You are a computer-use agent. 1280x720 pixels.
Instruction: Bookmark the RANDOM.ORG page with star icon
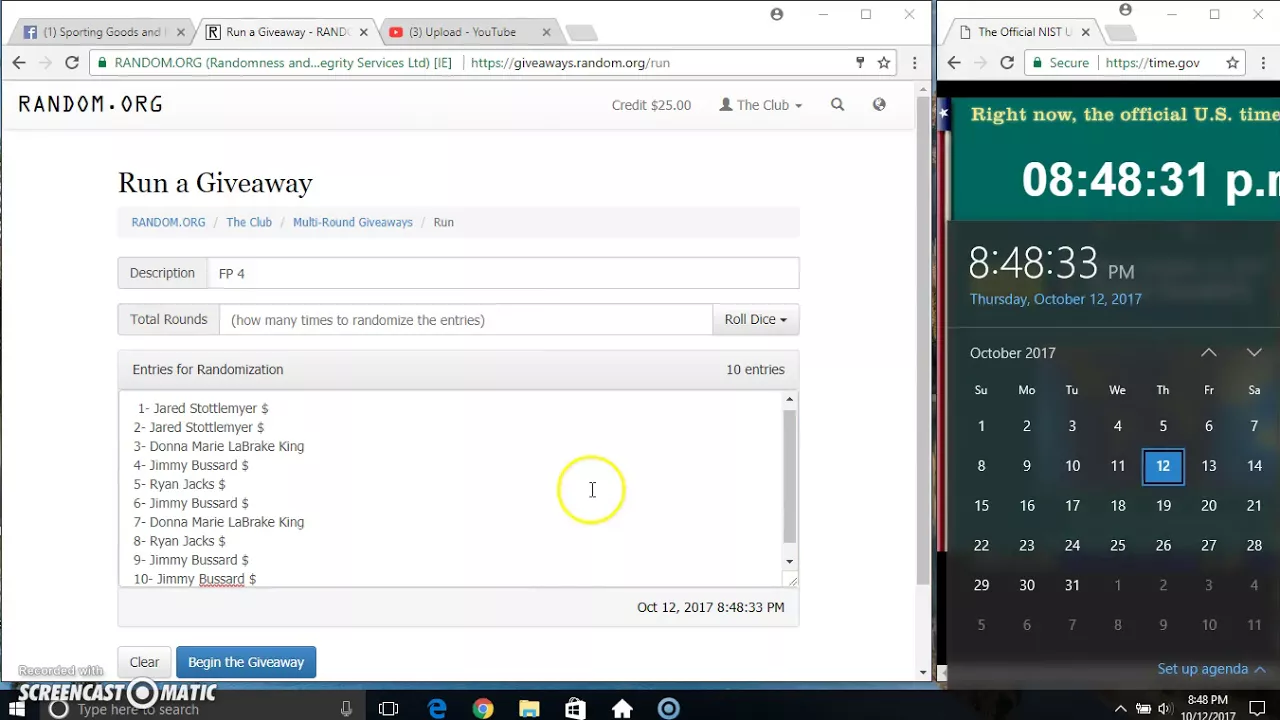point(884,62)
